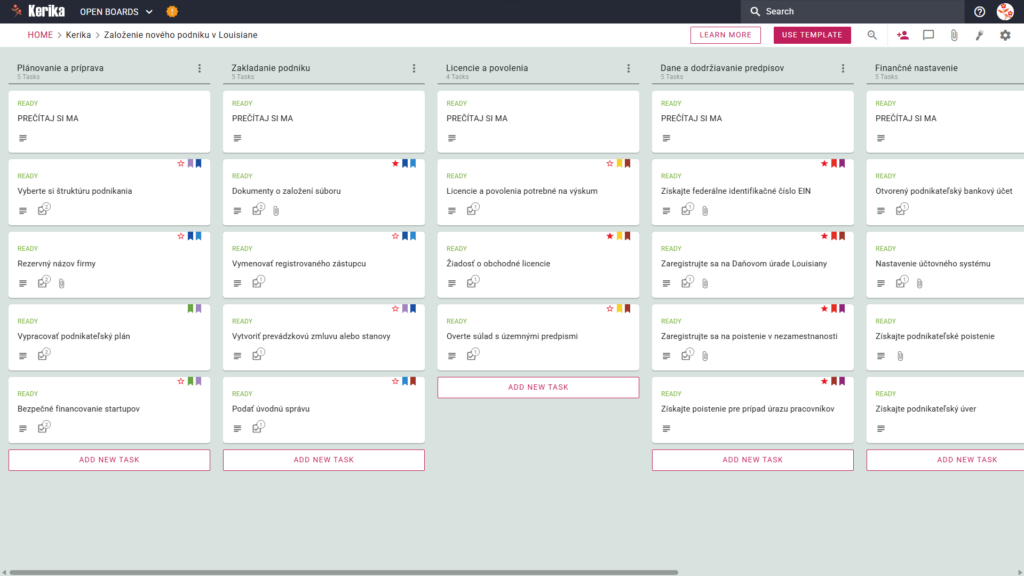Toggle star on Rezervný názov firmy

pos(181,236)
